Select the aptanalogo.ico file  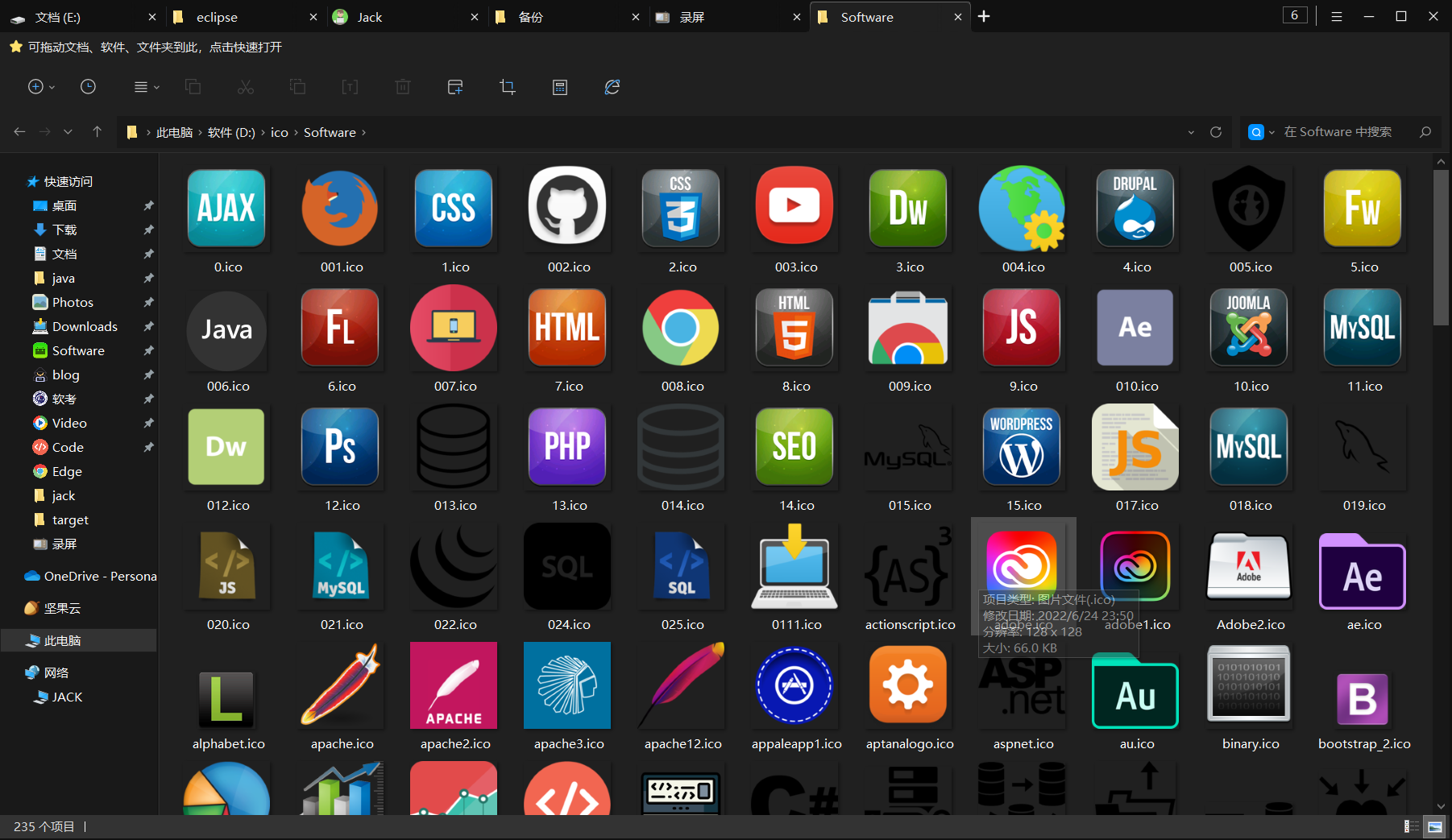909,697
